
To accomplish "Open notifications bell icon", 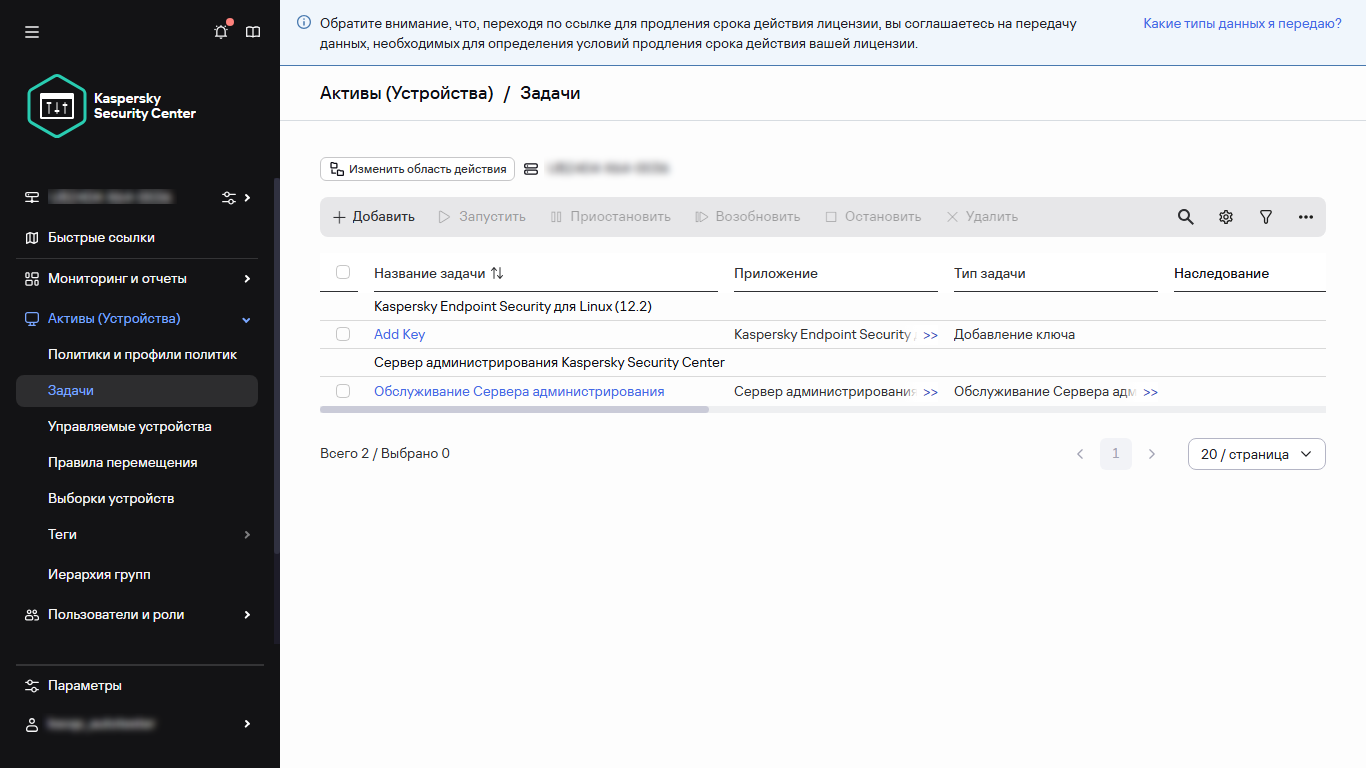I will click(x=221, y=32).
